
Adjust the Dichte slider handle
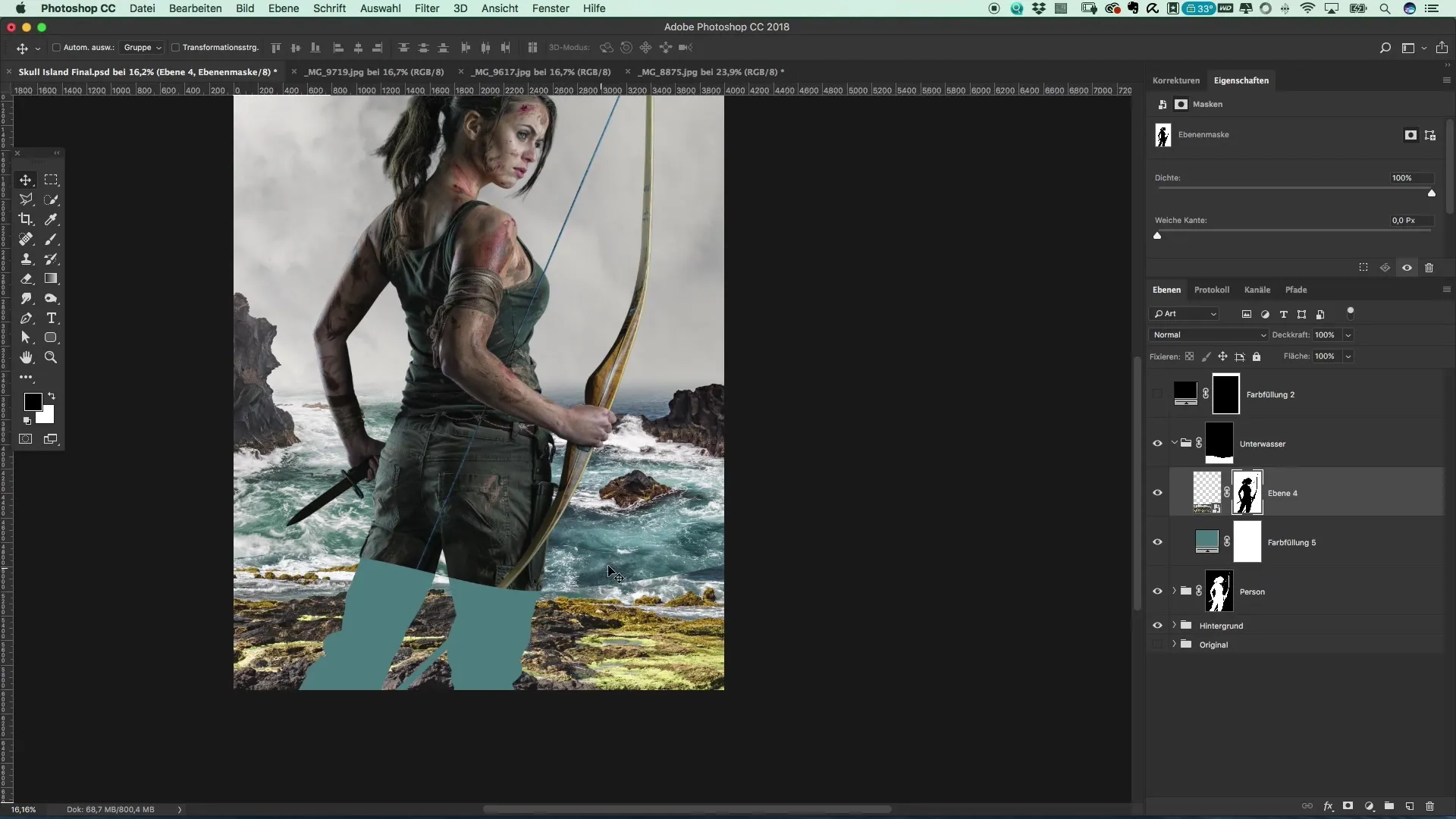coord(1432,193)
